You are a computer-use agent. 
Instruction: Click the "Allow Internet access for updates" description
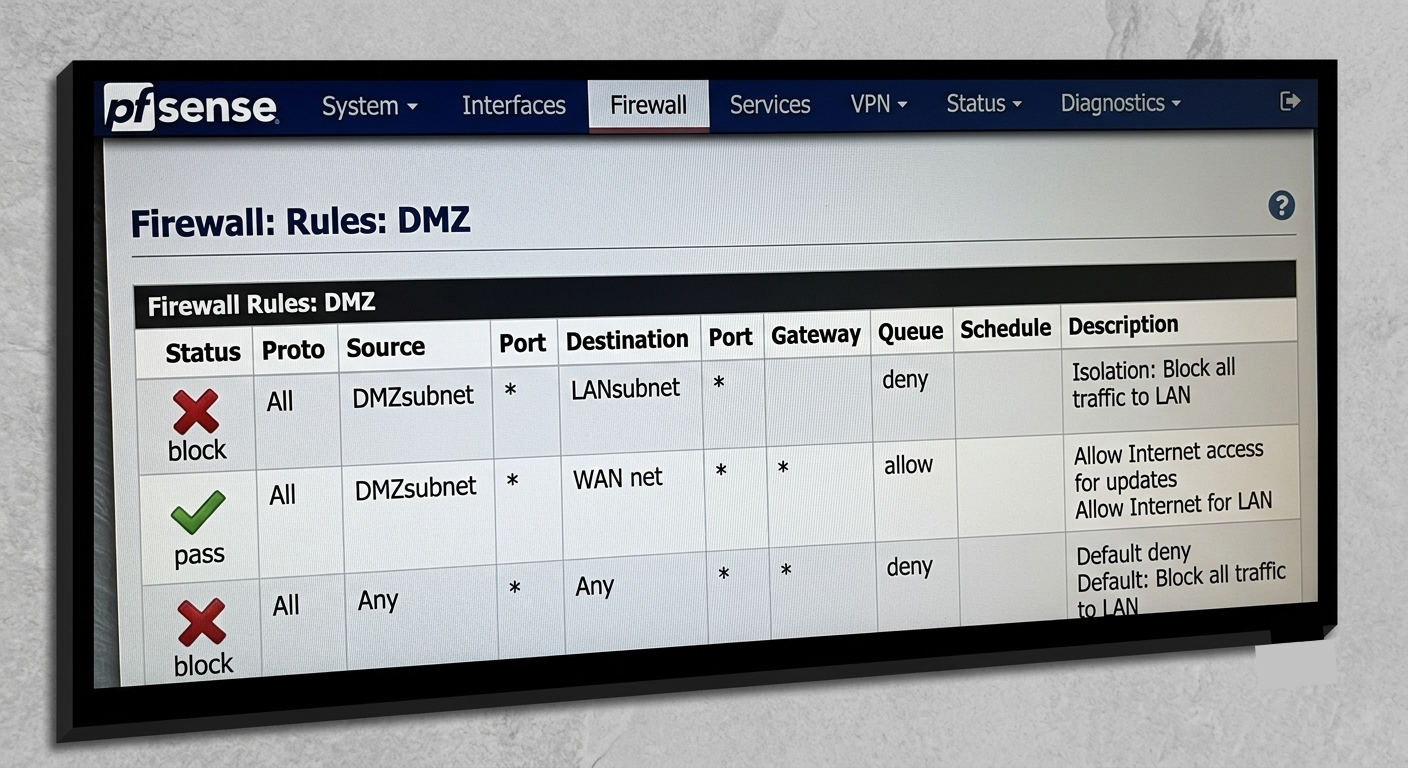coord(1169,466)
